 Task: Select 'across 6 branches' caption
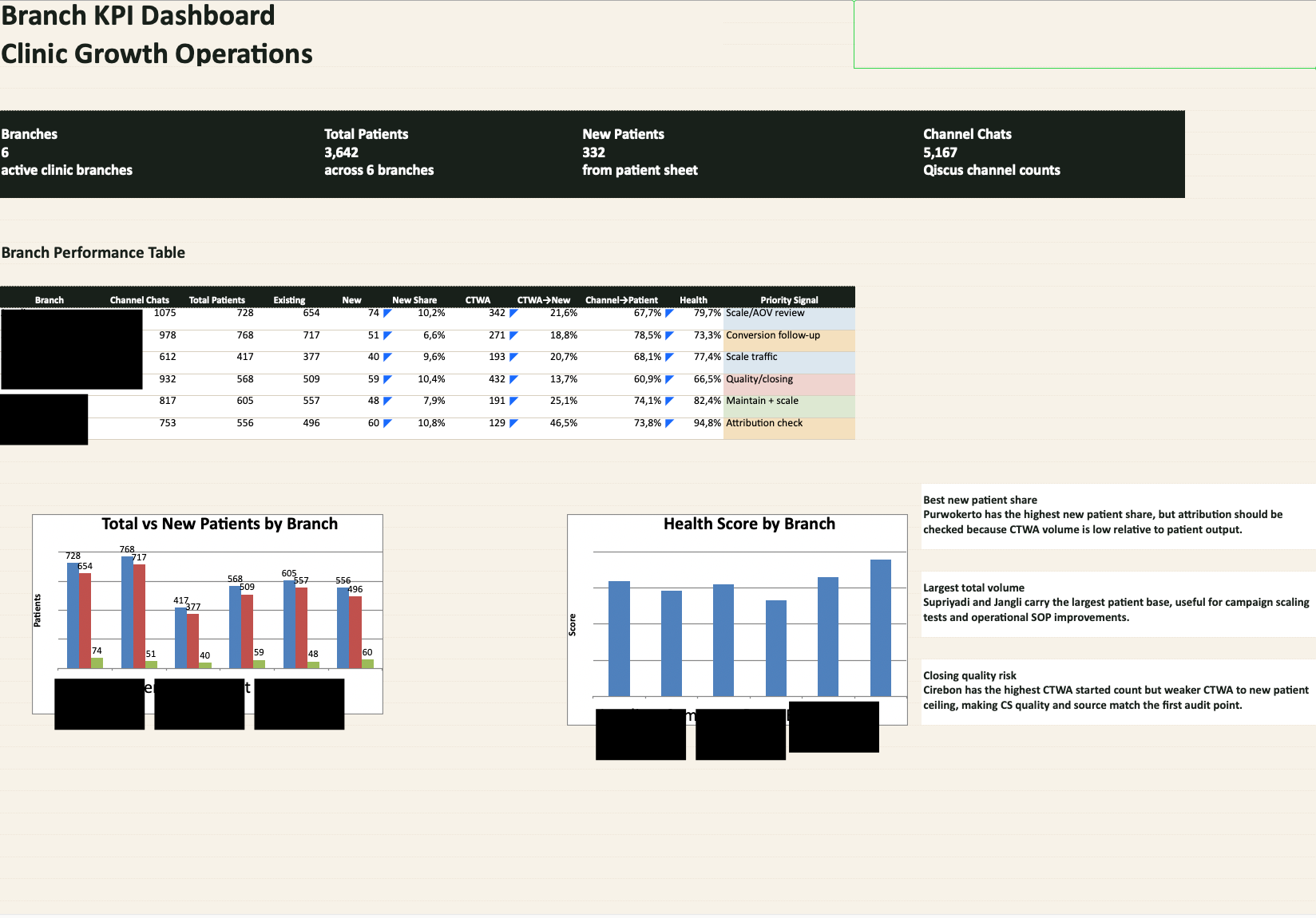point(379,170)
